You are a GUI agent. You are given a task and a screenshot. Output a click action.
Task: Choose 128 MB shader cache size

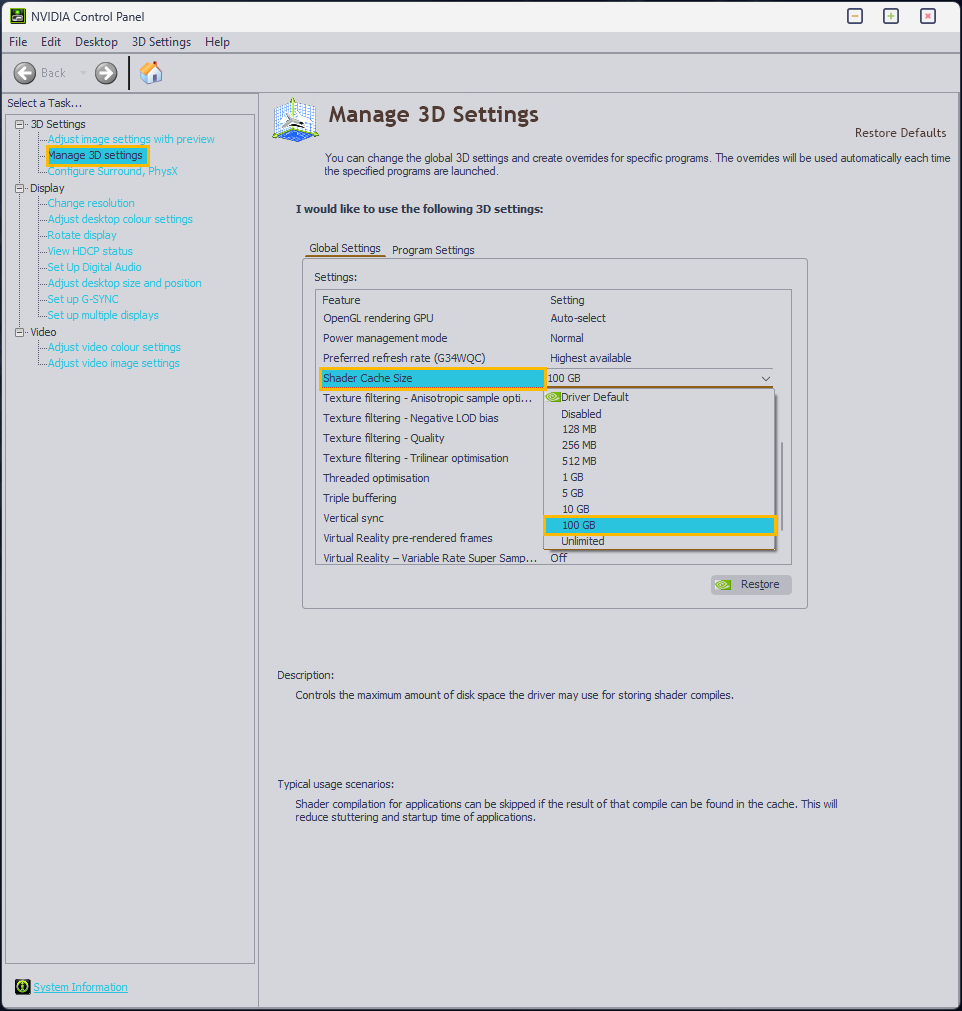[659, 429]
